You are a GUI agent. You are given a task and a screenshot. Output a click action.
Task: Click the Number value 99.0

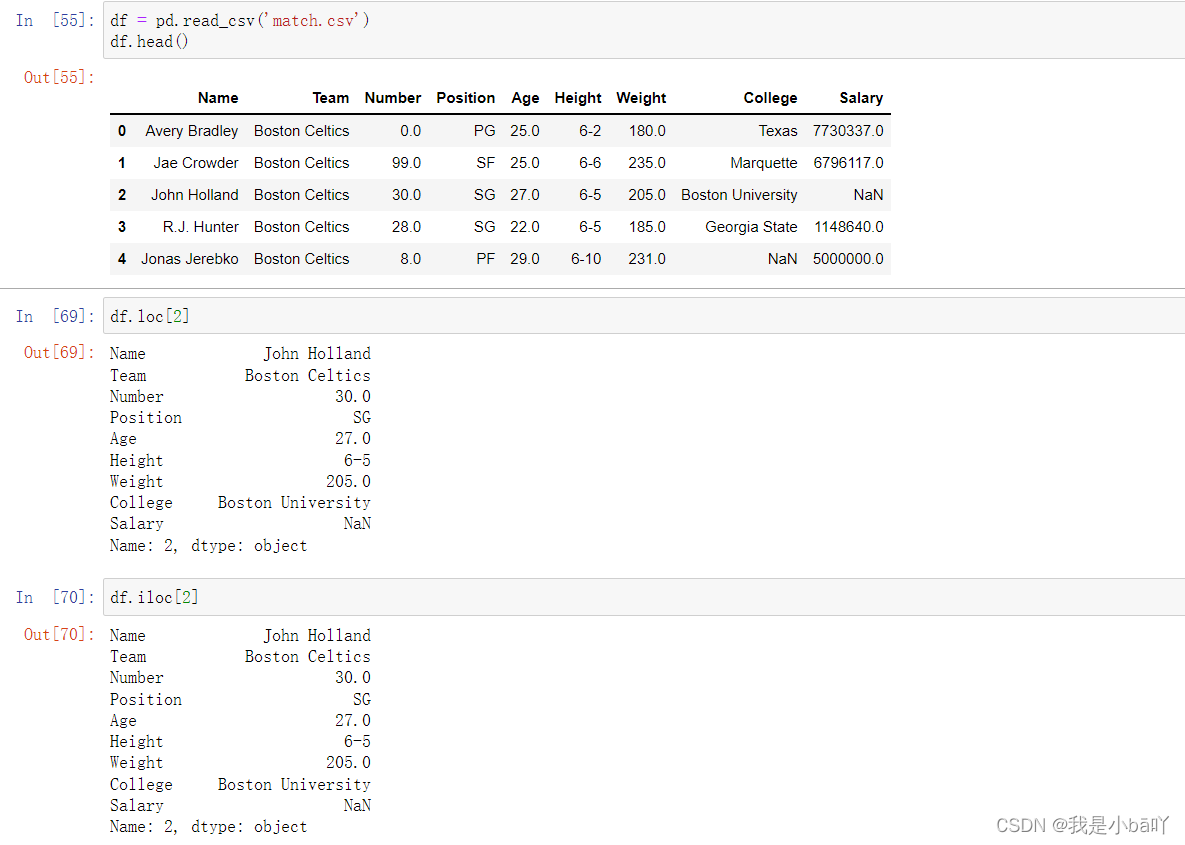point(407,162)
